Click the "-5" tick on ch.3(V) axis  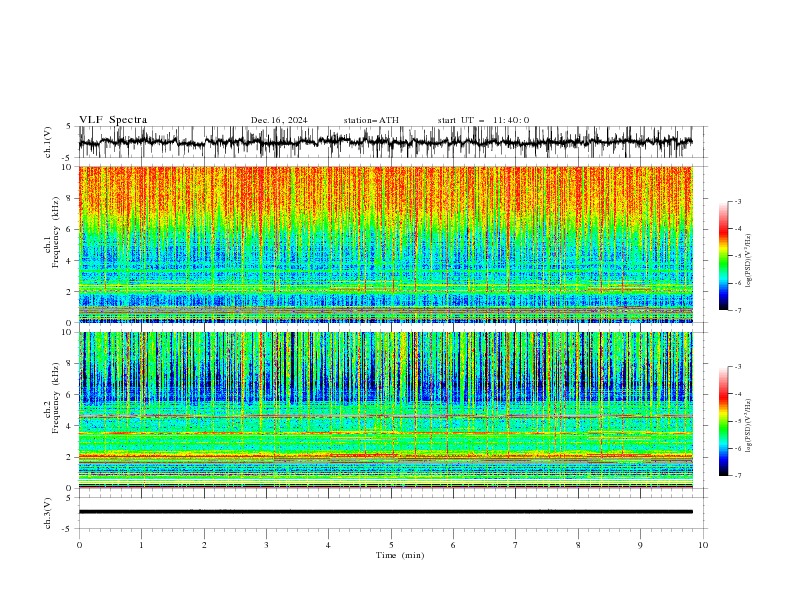pos(67,529)
